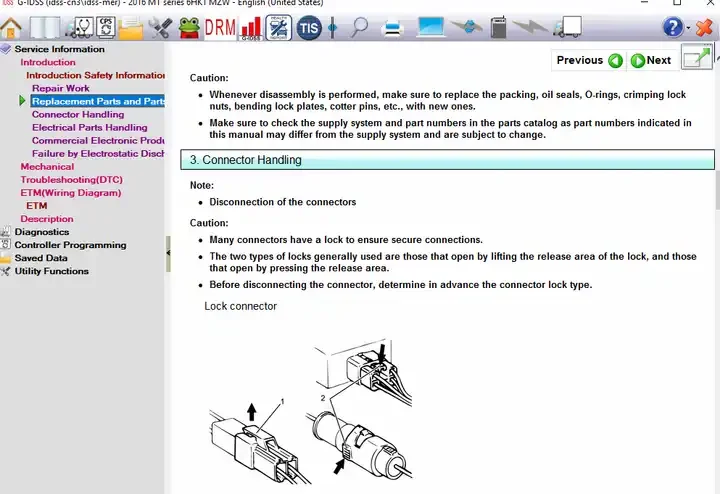Click the CPS controller programming icon
The width and height of the screenshot is (720, 494).
point(106,28)
